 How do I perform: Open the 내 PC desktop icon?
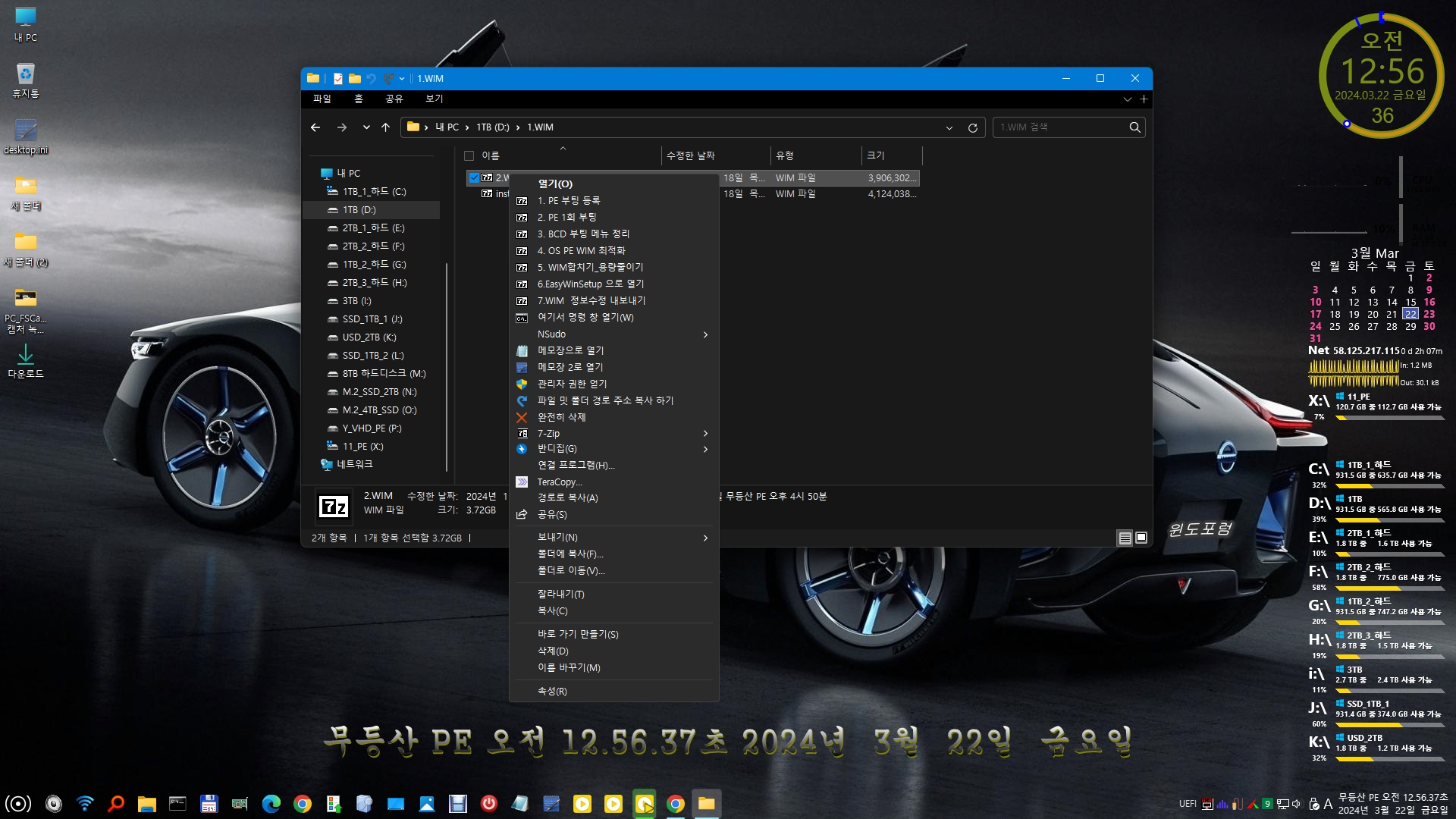[x=26, y=24]
